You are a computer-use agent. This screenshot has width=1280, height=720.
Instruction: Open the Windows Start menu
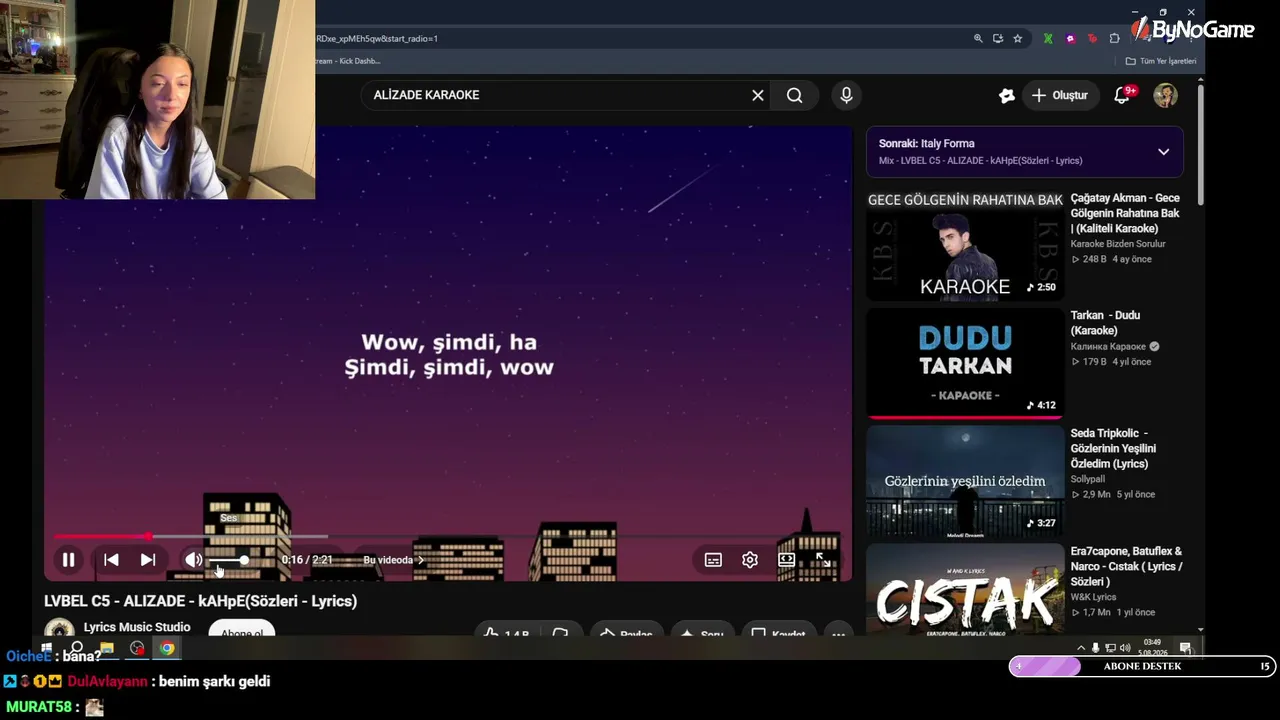46,648
